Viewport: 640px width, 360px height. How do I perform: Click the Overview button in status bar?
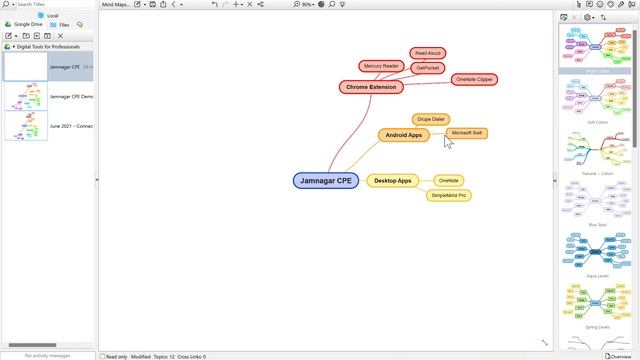coord(618,356)
